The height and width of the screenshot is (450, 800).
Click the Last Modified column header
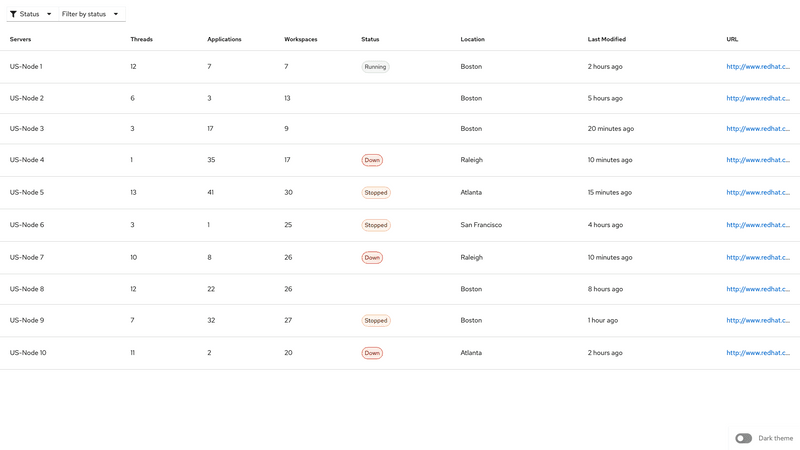[x=606, y=40]
